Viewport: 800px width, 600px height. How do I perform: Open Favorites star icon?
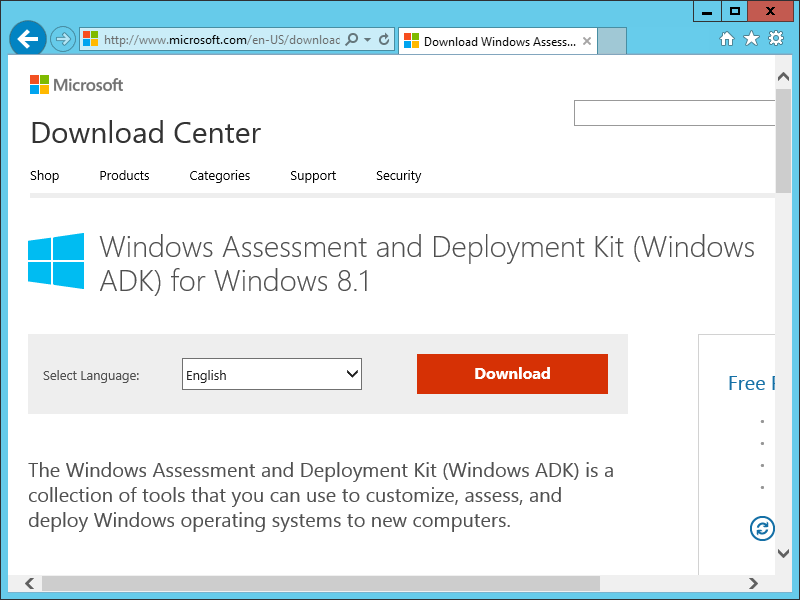tap(751, 40)
